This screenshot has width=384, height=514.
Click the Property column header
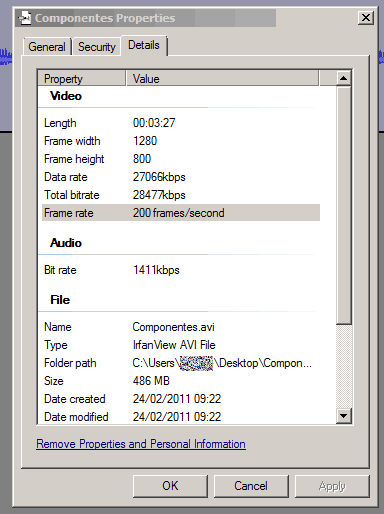[82, 79]
